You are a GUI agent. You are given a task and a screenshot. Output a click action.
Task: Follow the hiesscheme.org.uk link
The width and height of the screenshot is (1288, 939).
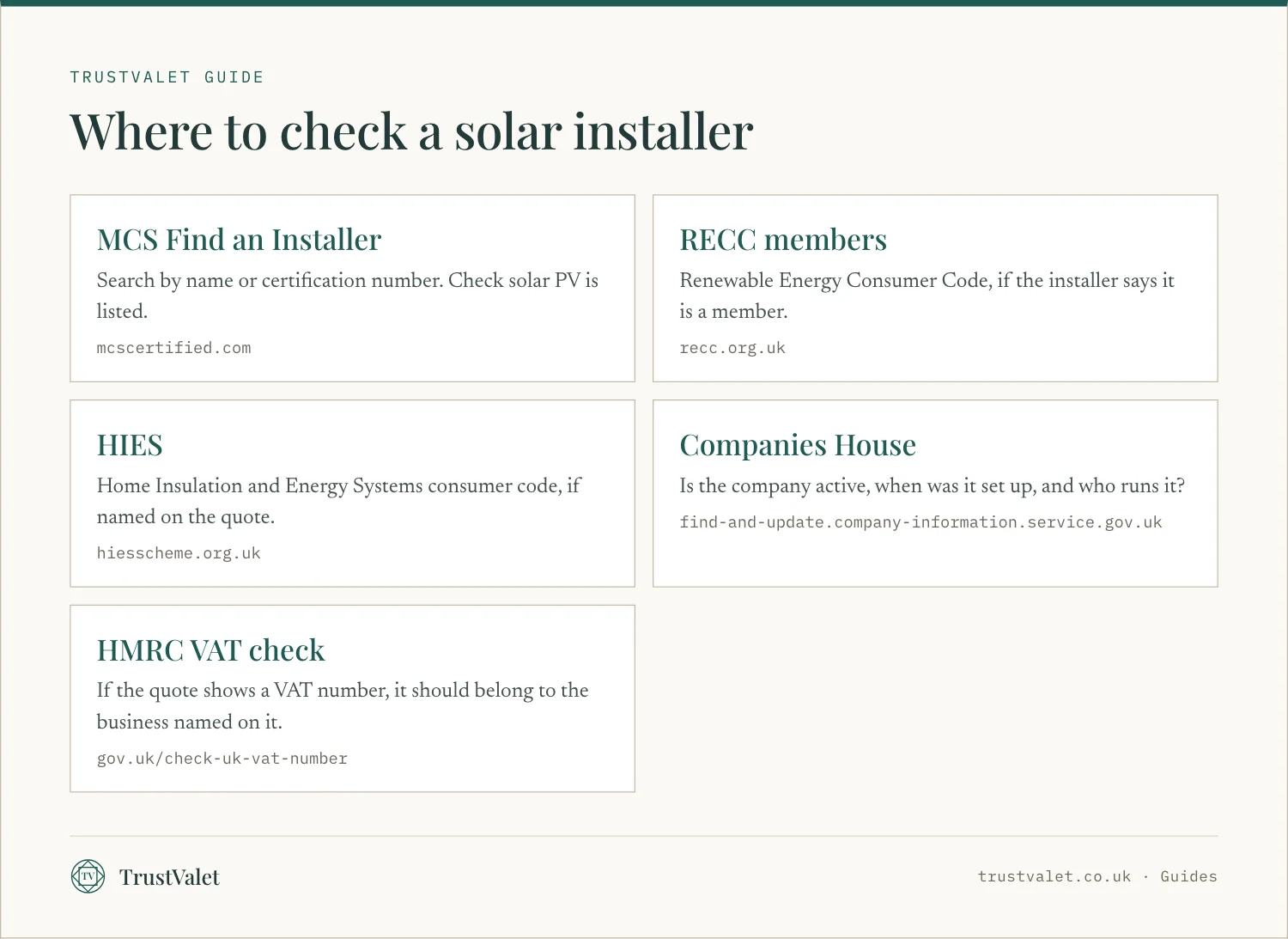click(x=179, y=553)
